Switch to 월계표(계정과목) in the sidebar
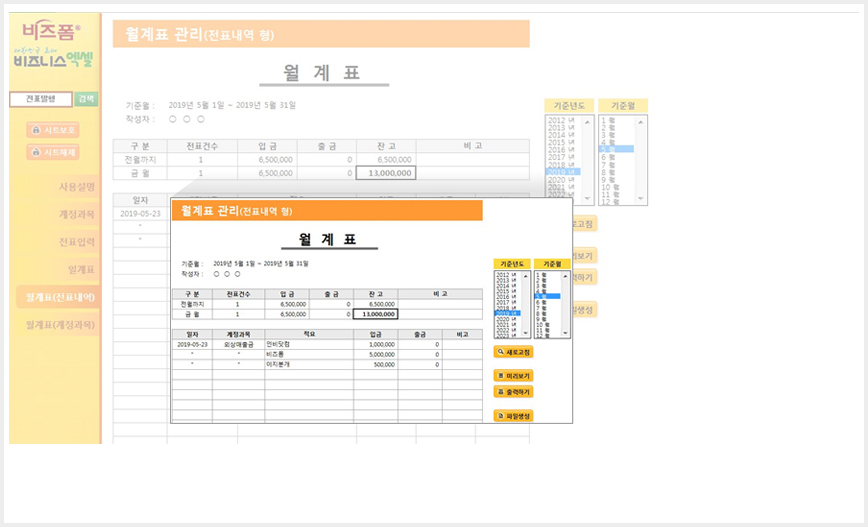The width and height of the screenshot is (868, 527). click(60, 324)
